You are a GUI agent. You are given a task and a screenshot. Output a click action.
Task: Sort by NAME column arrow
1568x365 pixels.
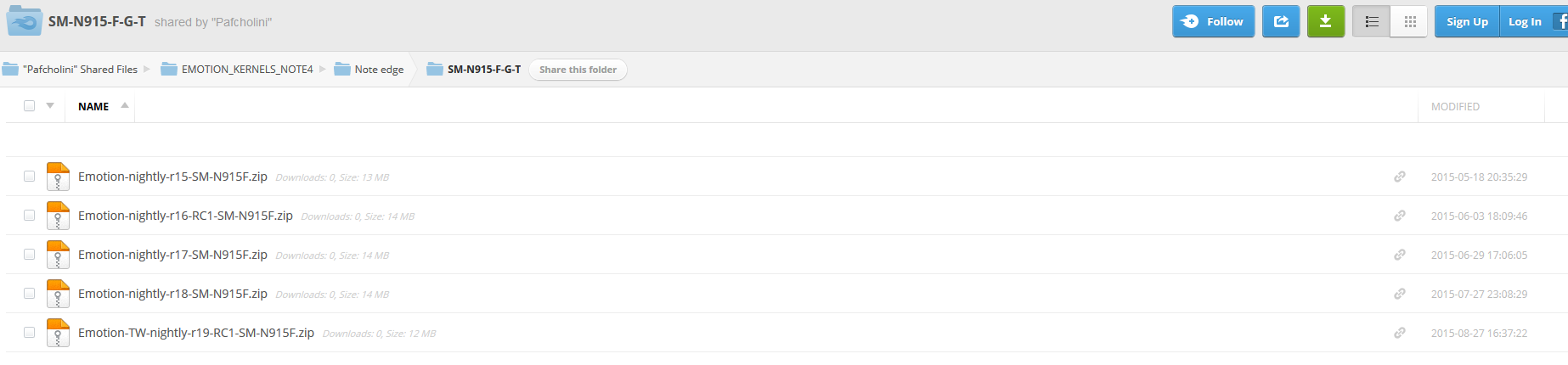click(125, 105)
